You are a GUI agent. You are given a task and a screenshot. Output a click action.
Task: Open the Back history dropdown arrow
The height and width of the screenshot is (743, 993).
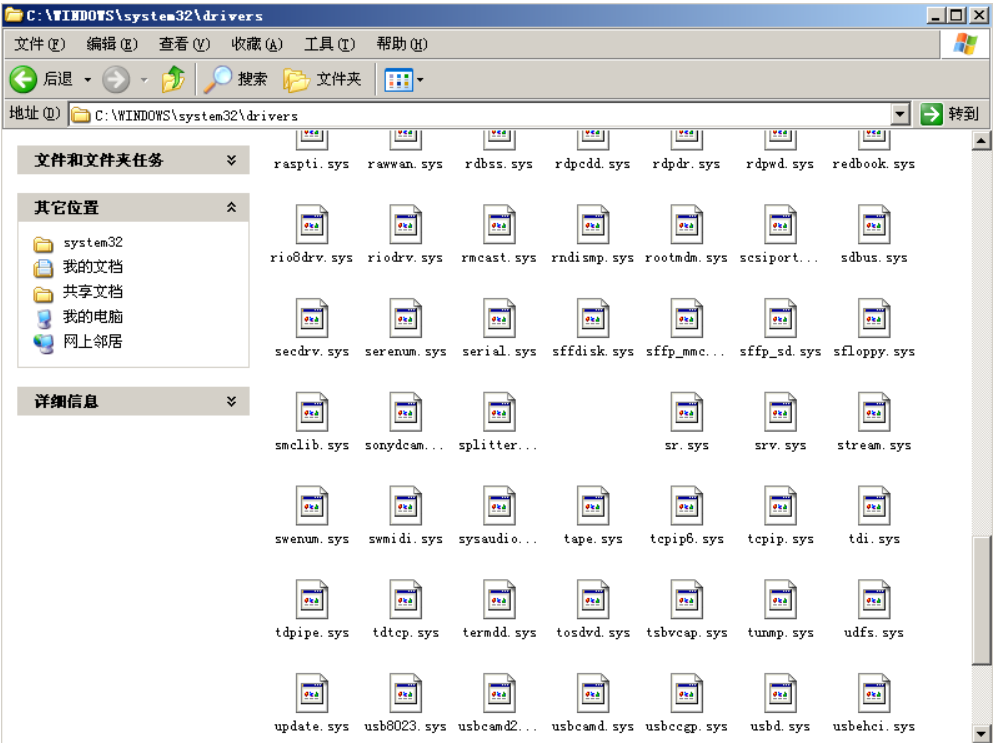(87, 80)
